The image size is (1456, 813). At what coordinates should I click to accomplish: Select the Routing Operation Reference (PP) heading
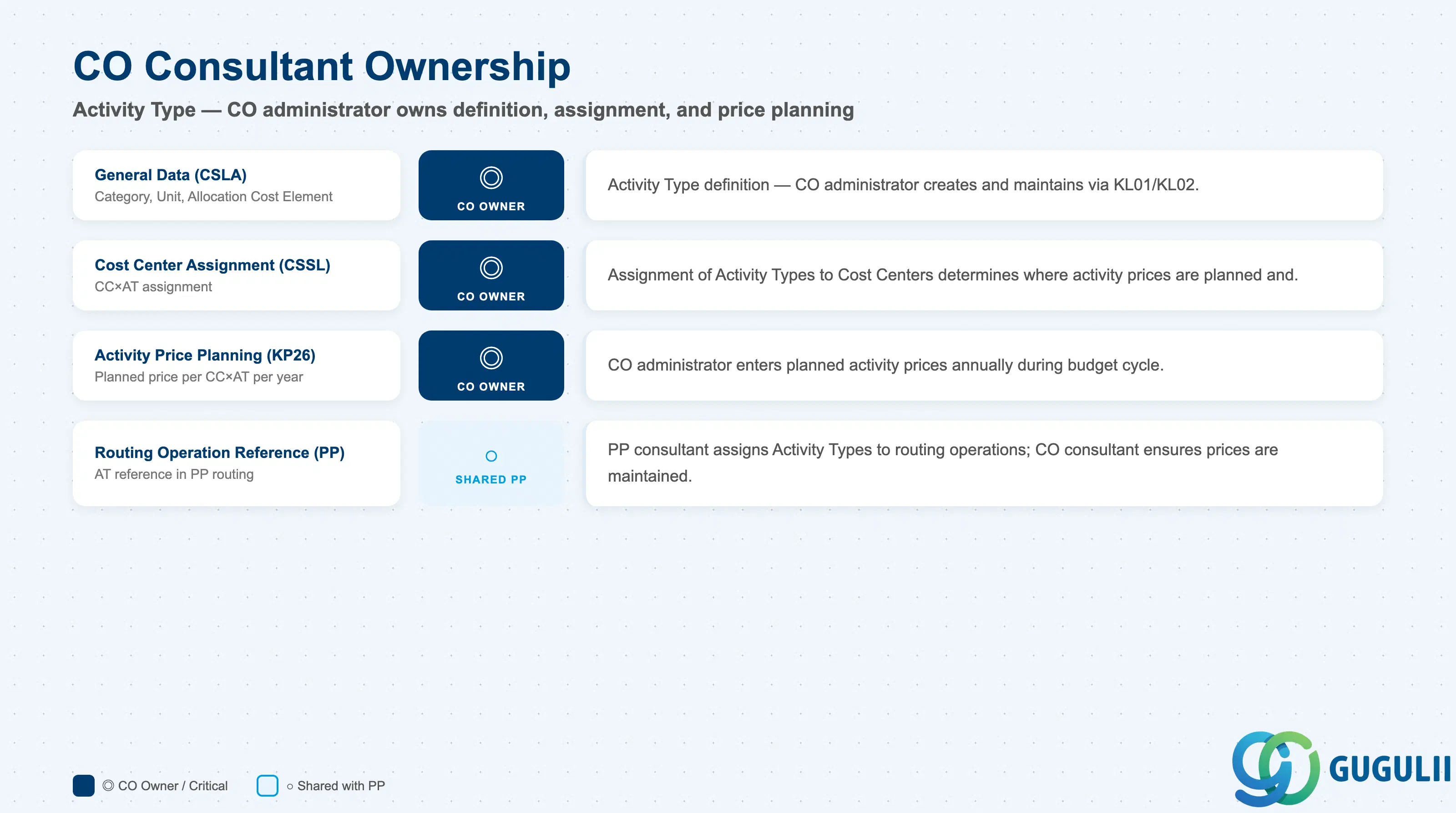(x=220, y=452)
